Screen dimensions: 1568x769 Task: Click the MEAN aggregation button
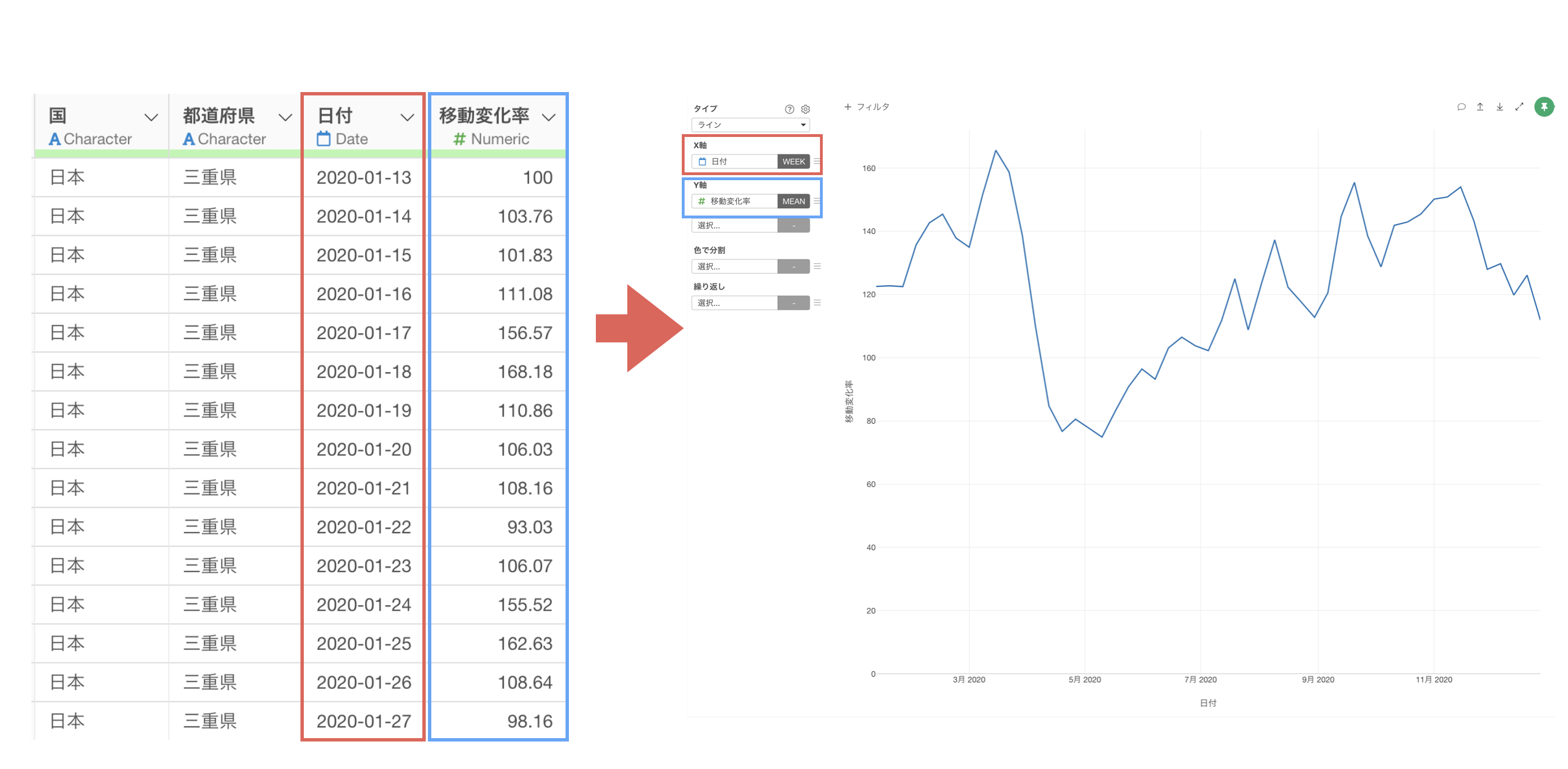pos(793,201)
